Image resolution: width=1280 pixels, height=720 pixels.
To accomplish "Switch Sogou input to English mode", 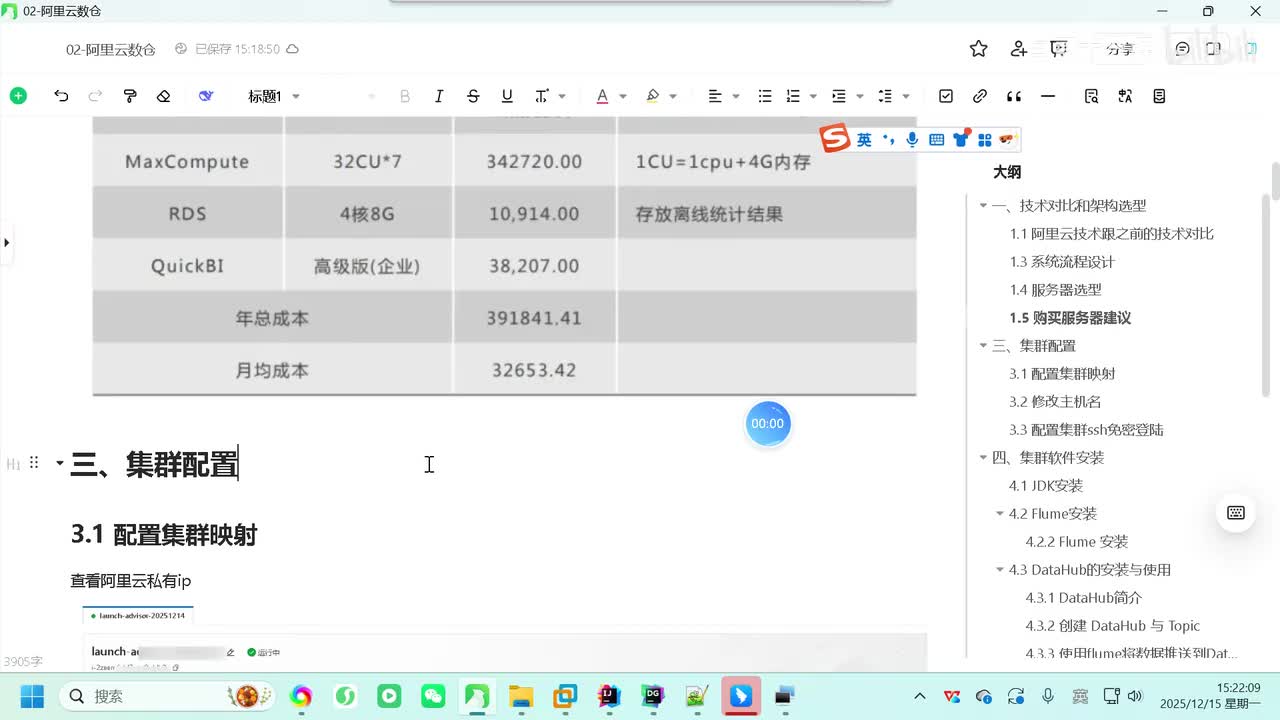I will click(864, 140).
